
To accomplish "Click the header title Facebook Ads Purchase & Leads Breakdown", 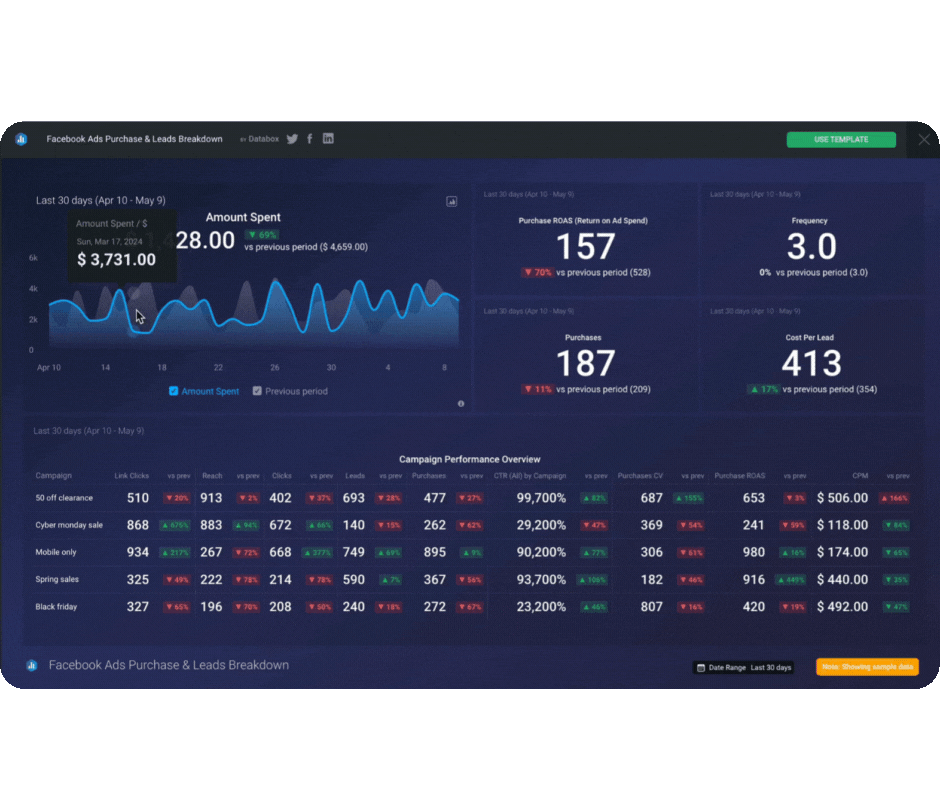I will tap(134, 139).
